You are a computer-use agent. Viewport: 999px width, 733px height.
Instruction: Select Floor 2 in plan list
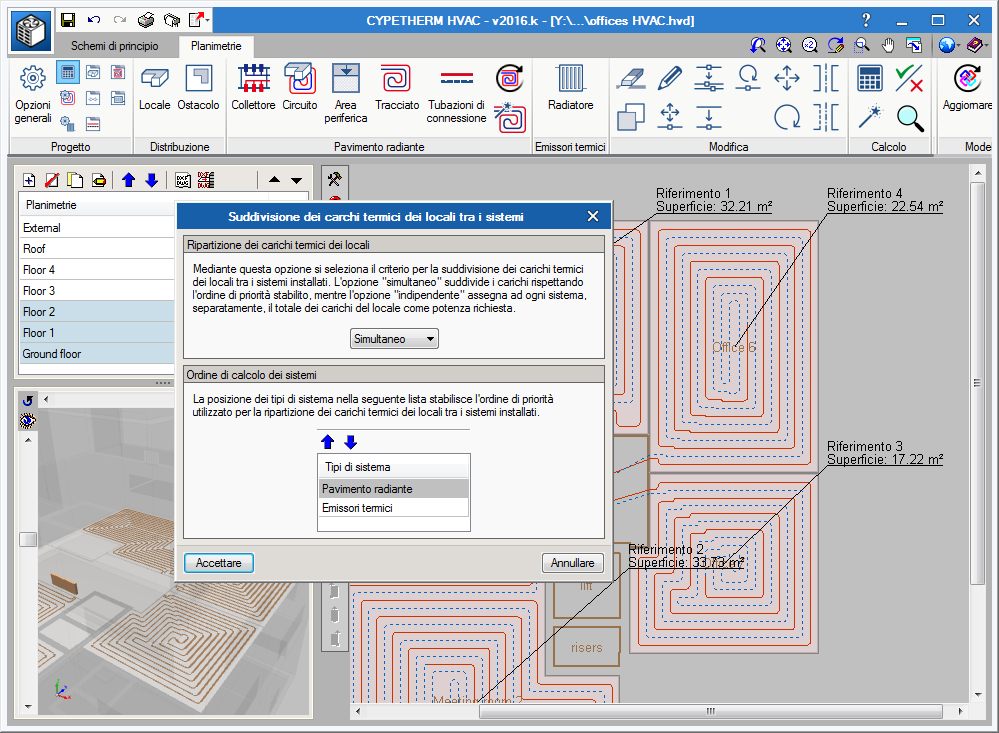coord(97,312)
